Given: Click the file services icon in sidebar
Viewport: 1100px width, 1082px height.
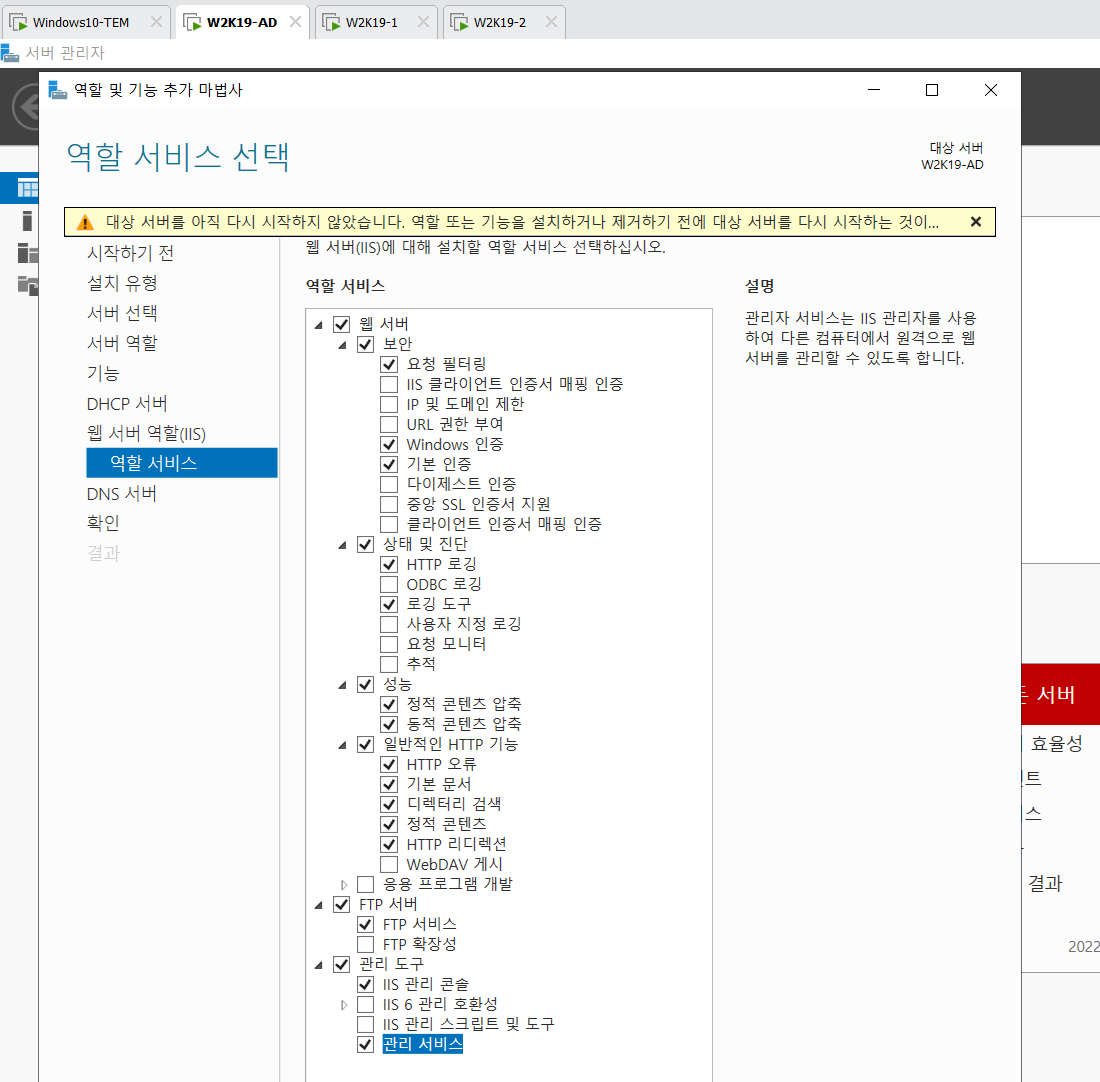Looking at the screenshot, I should pyautogui.click(x=27, y=284).
